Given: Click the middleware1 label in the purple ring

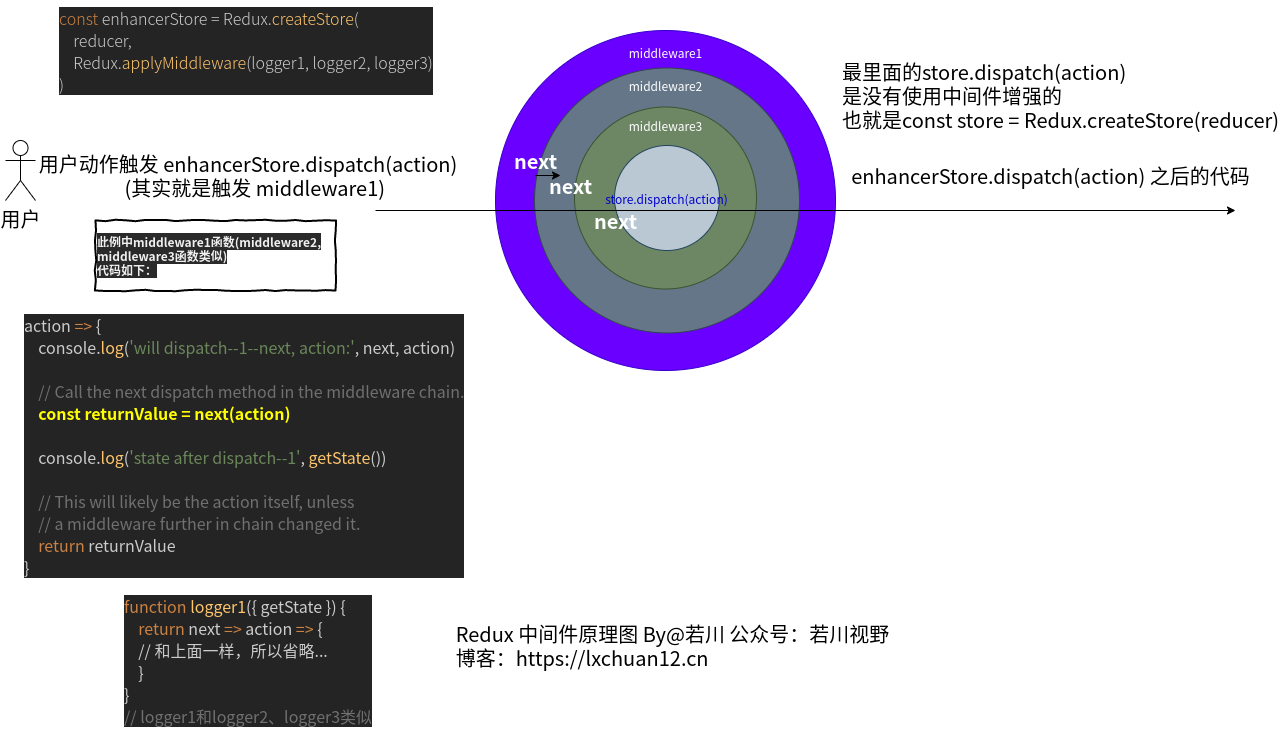Looking at the screenshot, I should click(665, 53).
